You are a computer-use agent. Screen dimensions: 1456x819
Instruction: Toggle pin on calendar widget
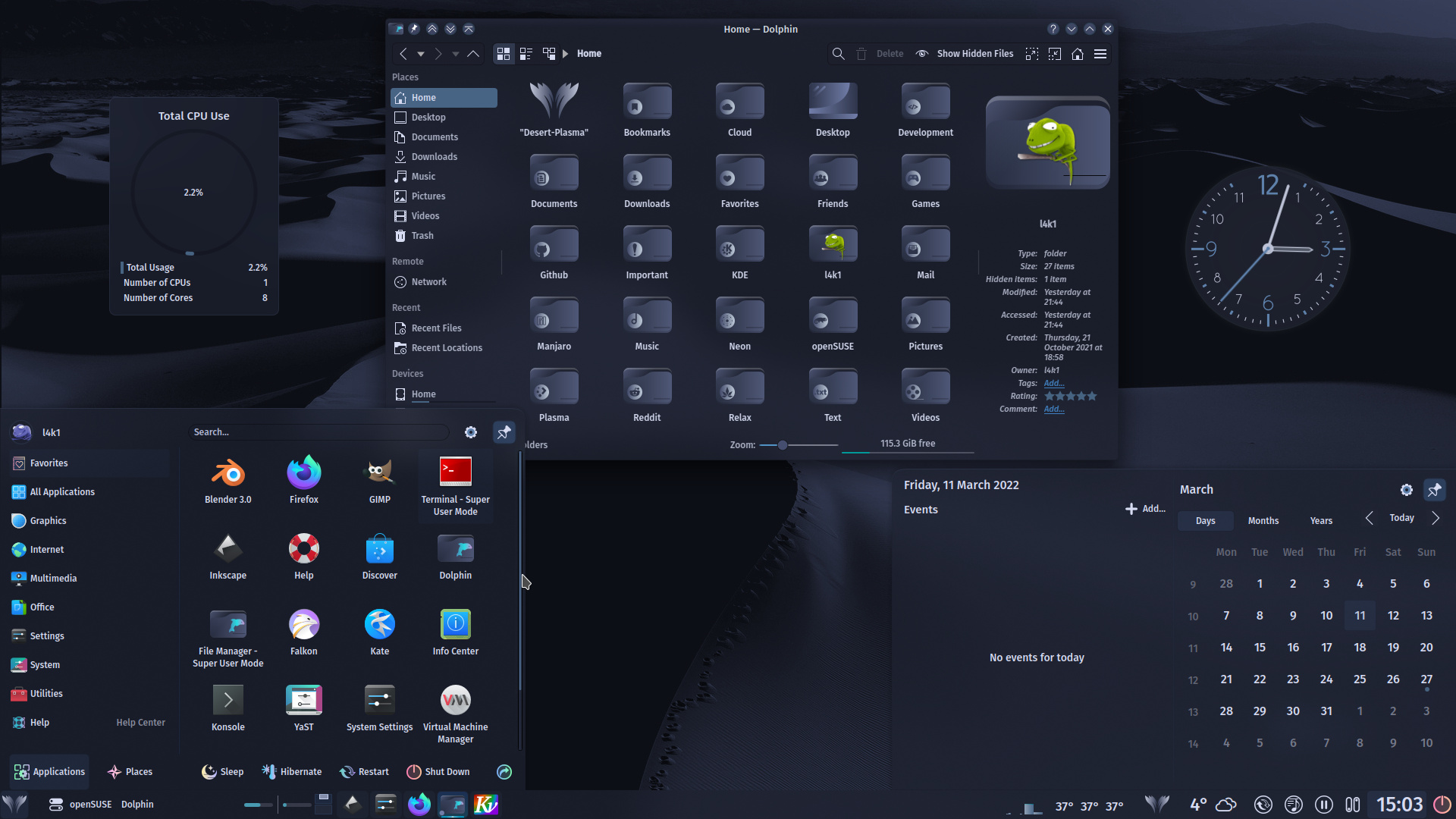pyautogui.click(x=1434, y=490)
